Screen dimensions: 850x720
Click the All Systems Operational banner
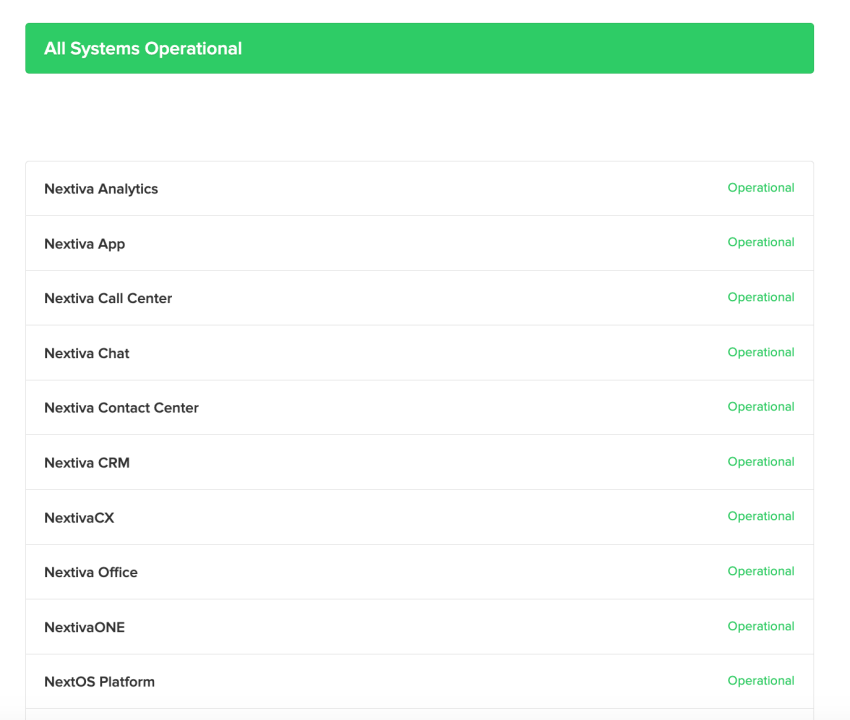pyautogui.click(x=419, y=48)
